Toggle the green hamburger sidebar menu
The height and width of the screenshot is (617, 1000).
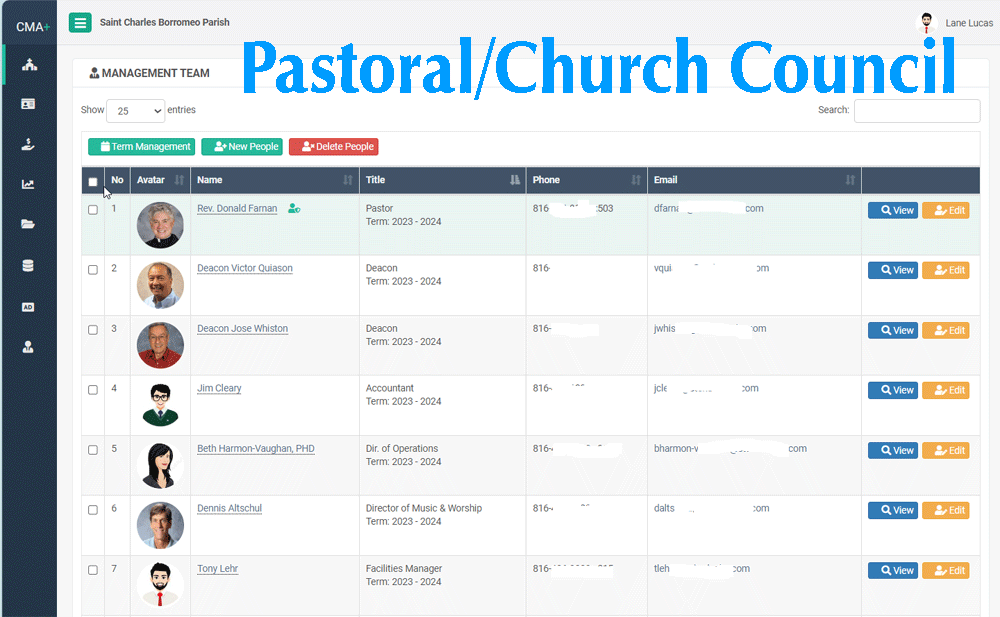[x=80, y=22]
